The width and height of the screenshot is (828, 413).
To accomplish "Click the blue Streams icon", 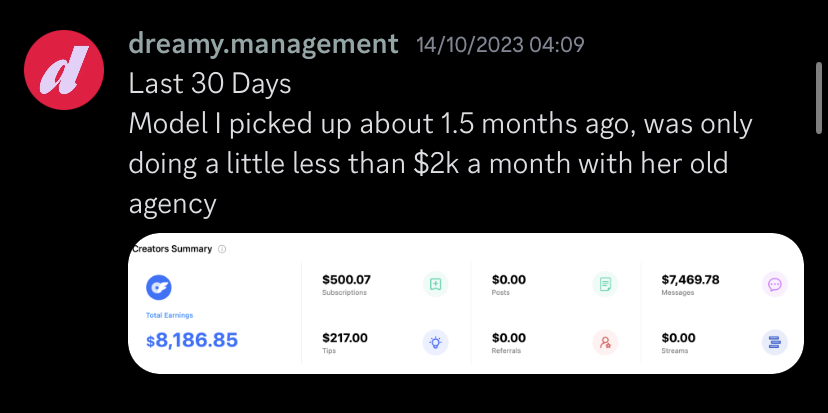I will 775,342.
